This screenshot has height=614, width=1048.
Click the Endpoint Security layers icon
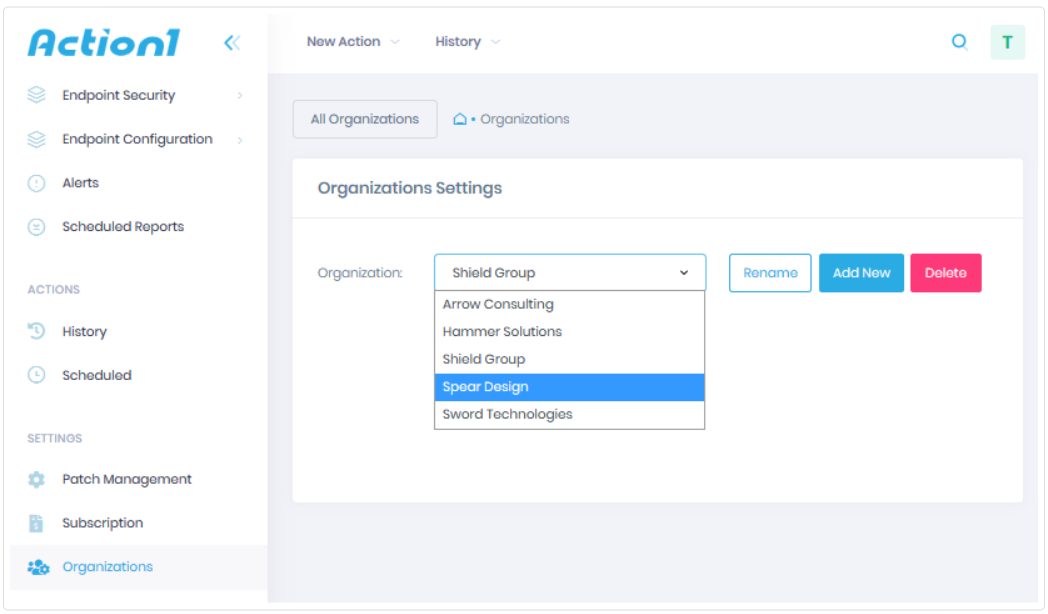click(36, 95)
